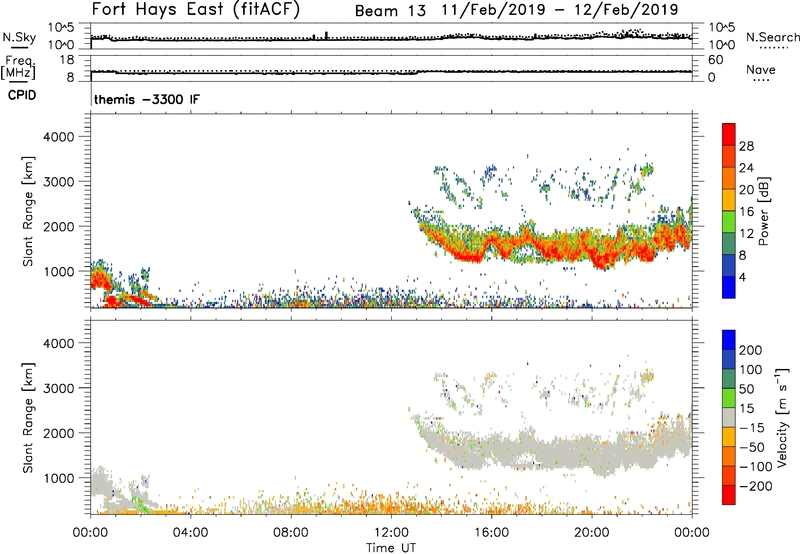The image size is (800, 554).
Task: Click the '-200' velocity colorbar value
Action: tap(755, 486)
